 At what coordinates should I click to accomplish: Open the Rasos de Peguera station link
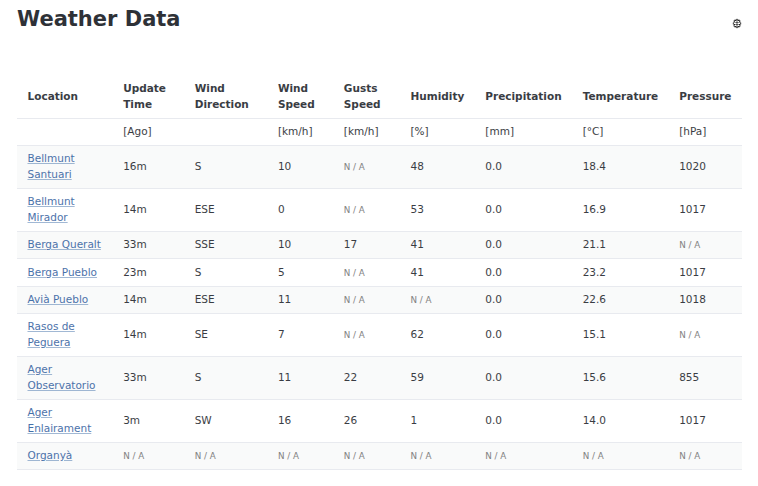click(51, 334)
